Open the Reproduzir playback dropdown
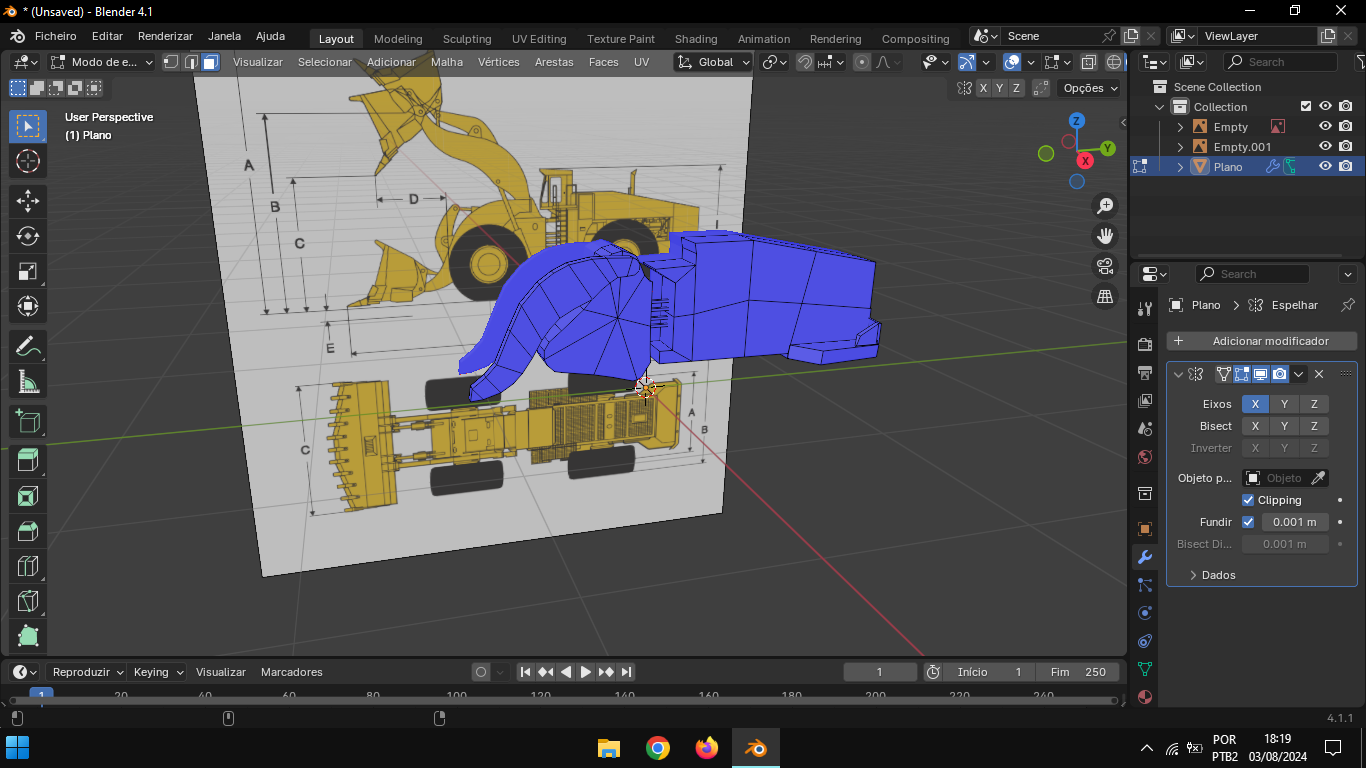Image resolution: width=1366 pixels, height=768 pixels. (x=87, y=672)
